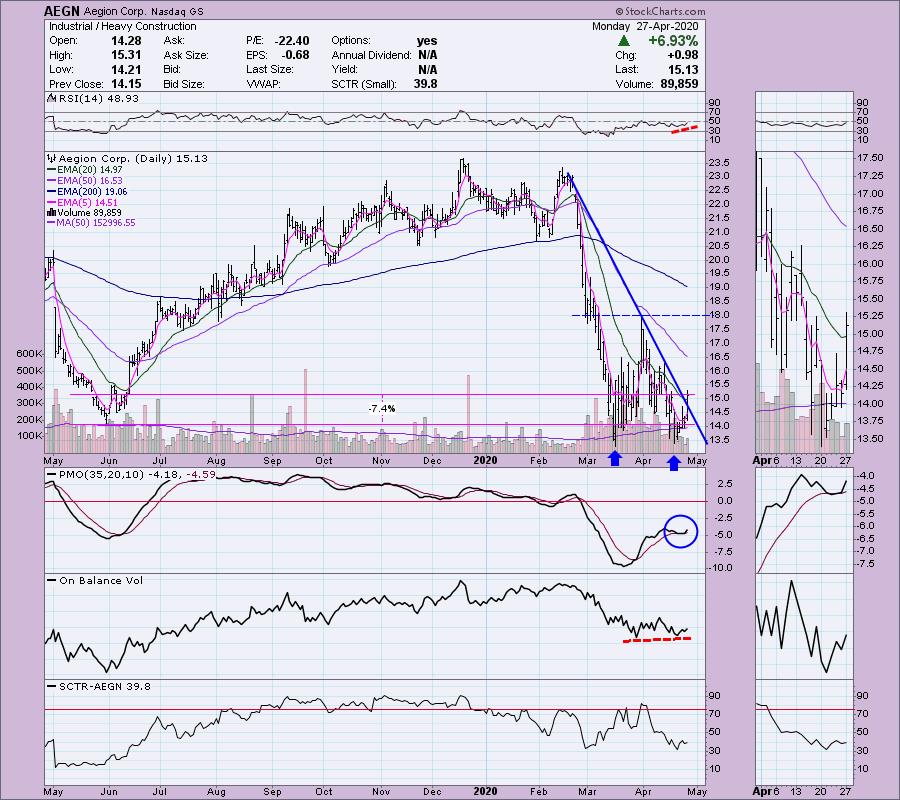Click the 13.50 label in the zoom panel
This screenshot has height=800, width=900.
[871, 439]
